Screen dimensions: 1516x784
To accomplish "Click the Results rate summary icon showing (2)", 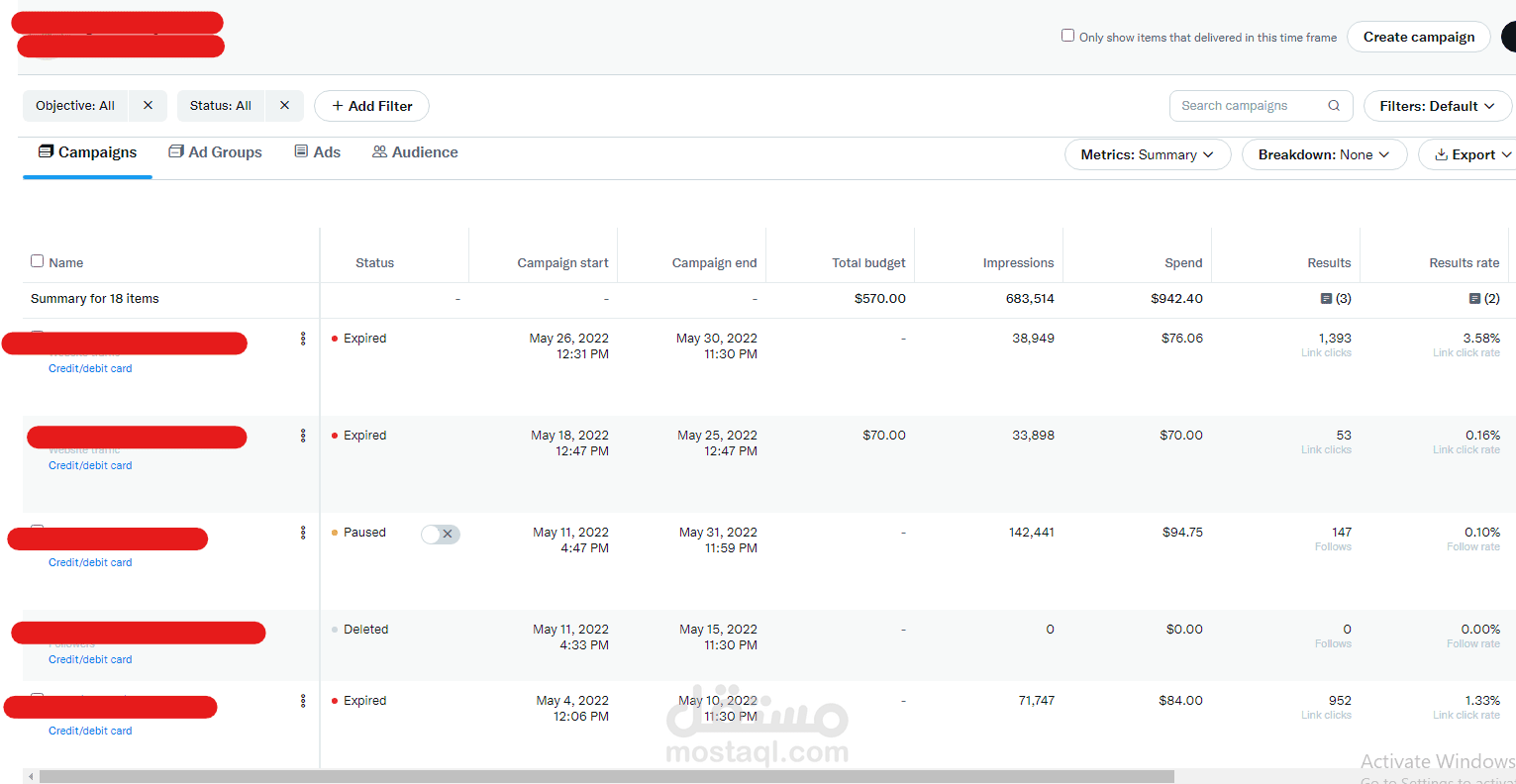I will (1474, 299).
